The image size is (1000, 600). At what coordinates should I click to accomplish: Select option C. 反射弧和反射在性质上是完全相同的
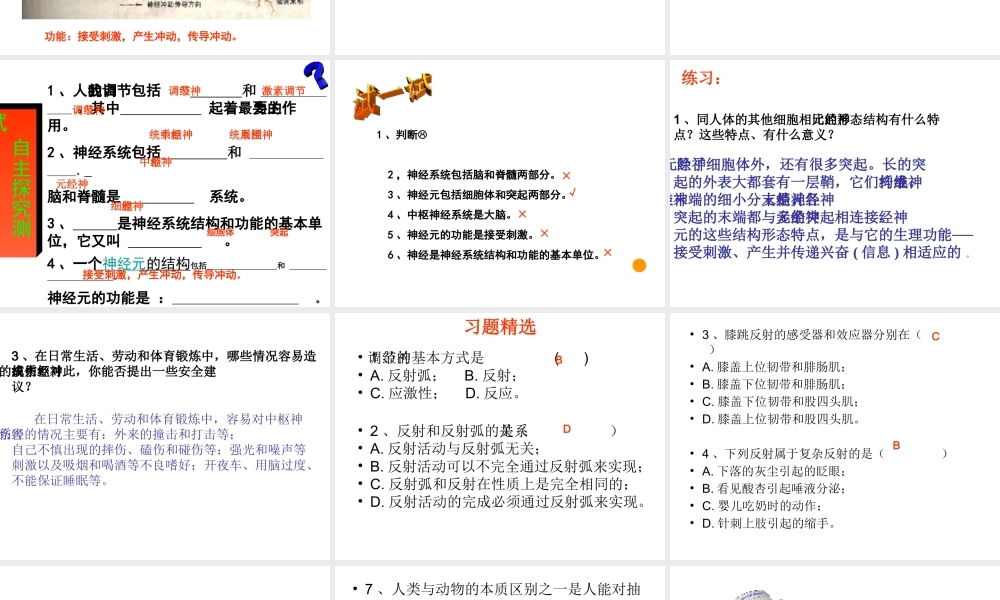pyautogui.click(x=501, y=485)
